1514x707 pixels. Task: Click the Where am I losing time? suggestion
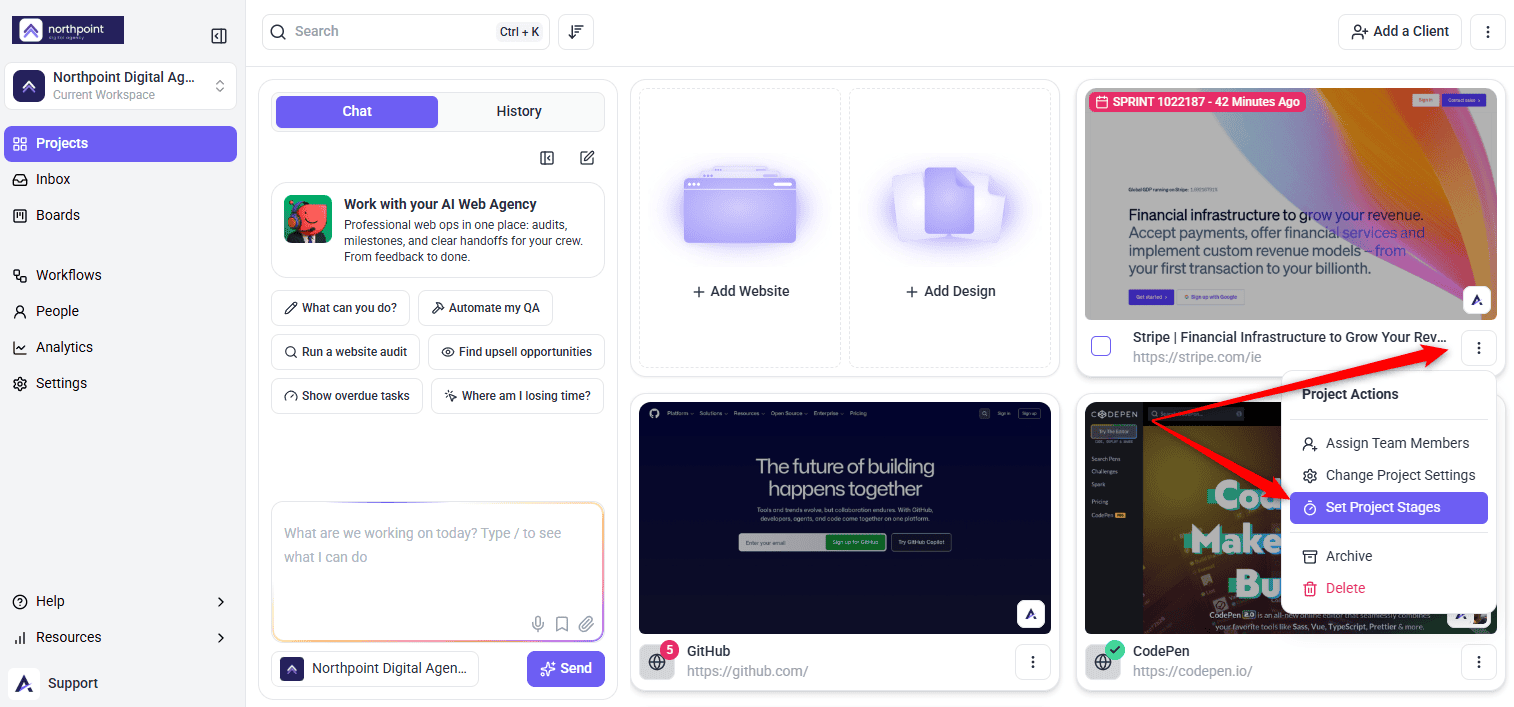(517, 396)
